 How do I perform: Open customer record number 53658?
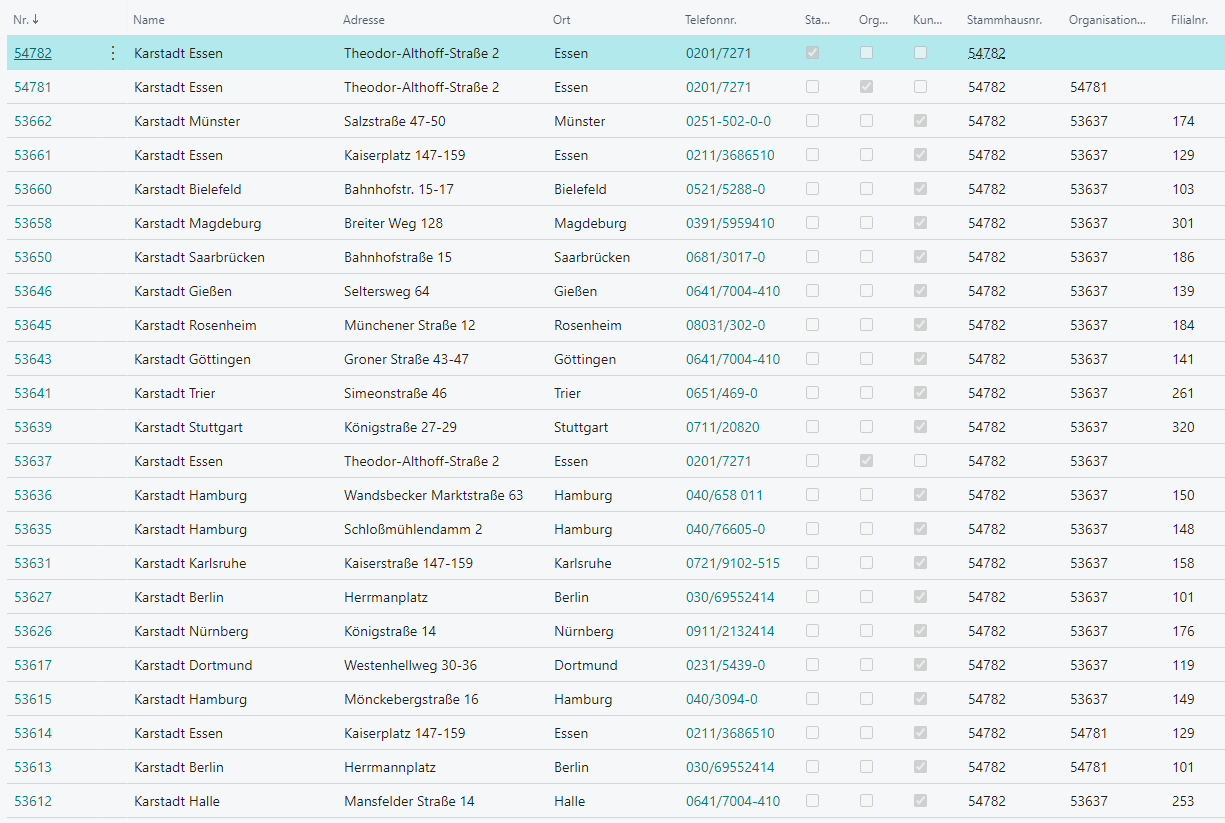33,223
